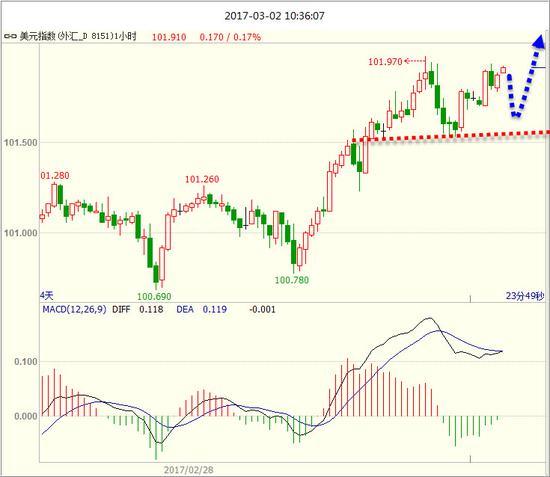Click the -0.001 MACD histogram value
Viewport: 550px width, 477px height.
(x=262, y=309)
